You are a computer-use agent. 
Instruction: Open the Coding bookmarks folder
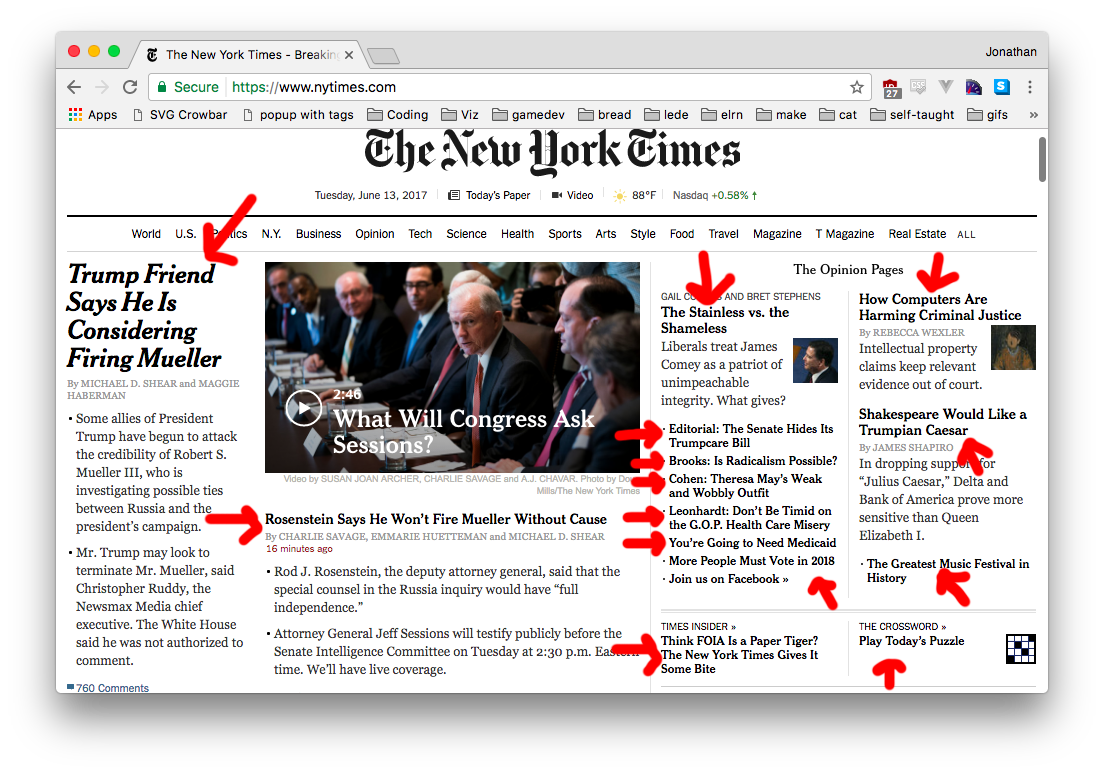coord(398,115)
